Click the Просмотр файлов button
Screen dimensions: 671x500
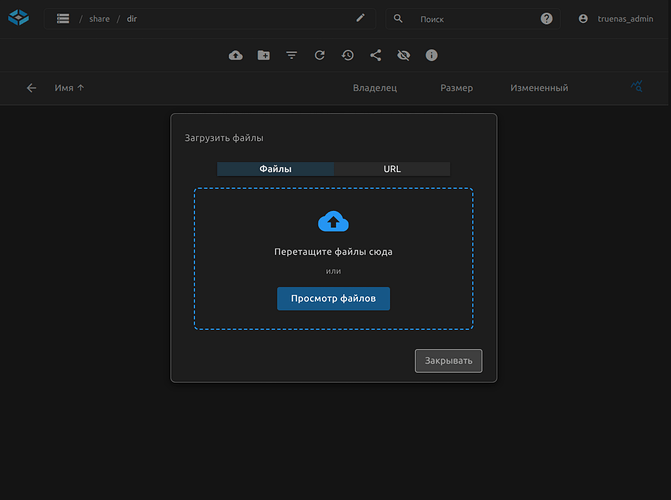pyautogui.click(x=333, y=298)
